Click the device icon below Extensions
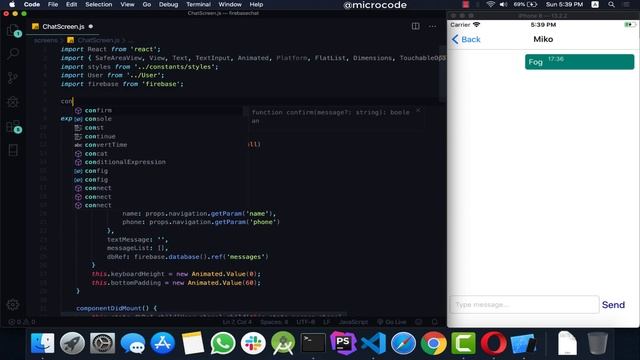Viewport: 640px width, 360px height. pyautogui.click(x=13, y=150)
